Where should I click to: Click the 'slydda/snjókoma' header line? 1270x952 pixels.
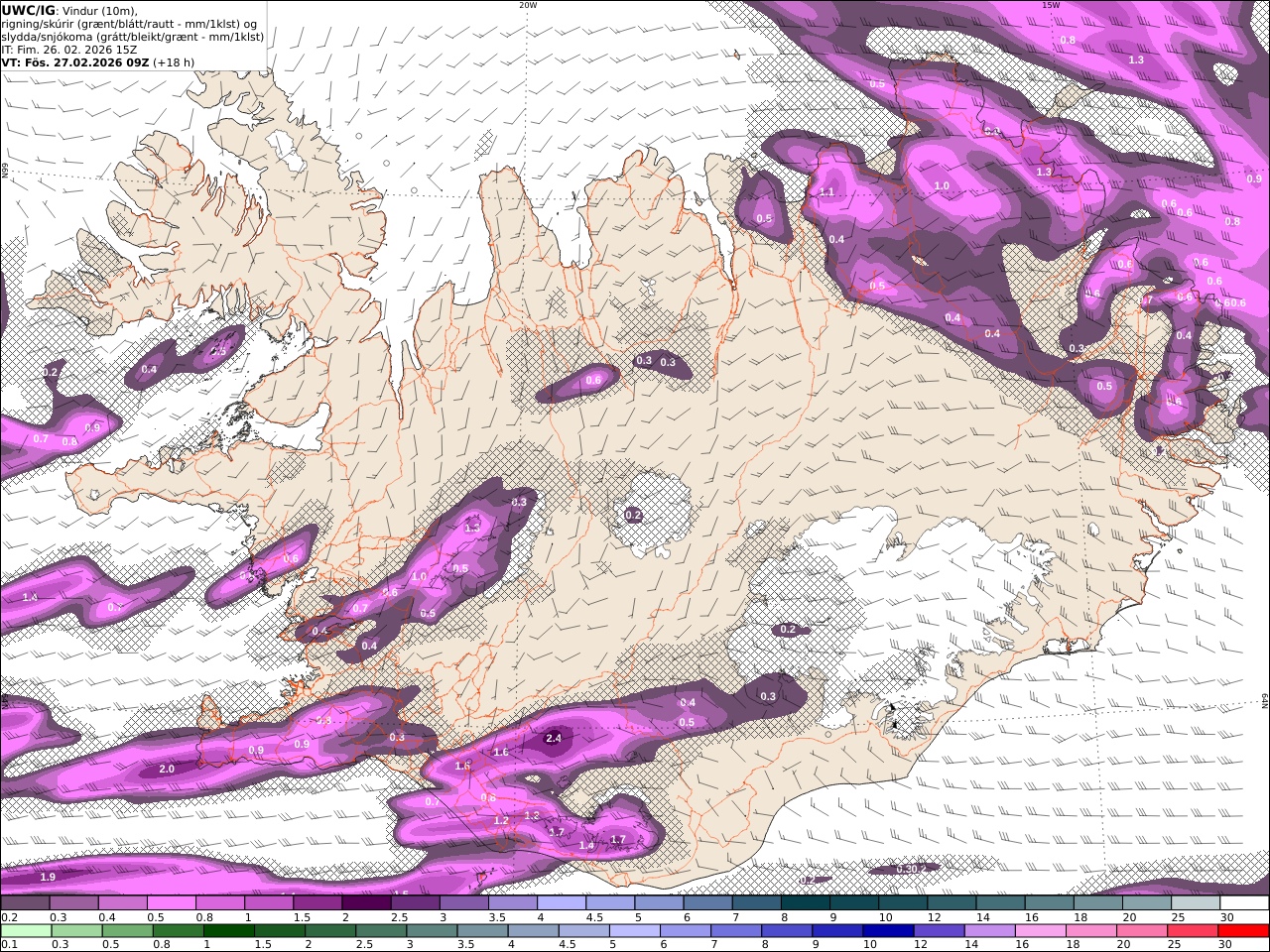132,36
